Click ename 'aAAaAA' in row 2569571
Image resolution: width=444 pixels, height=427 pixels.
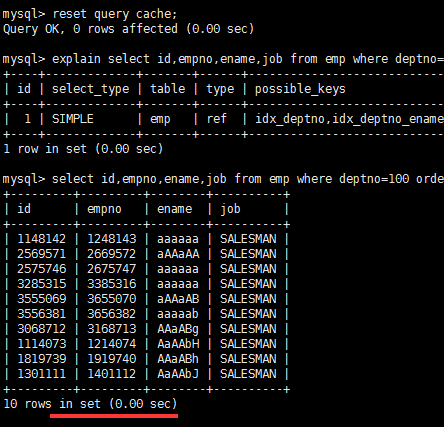[x=178, y=254]
